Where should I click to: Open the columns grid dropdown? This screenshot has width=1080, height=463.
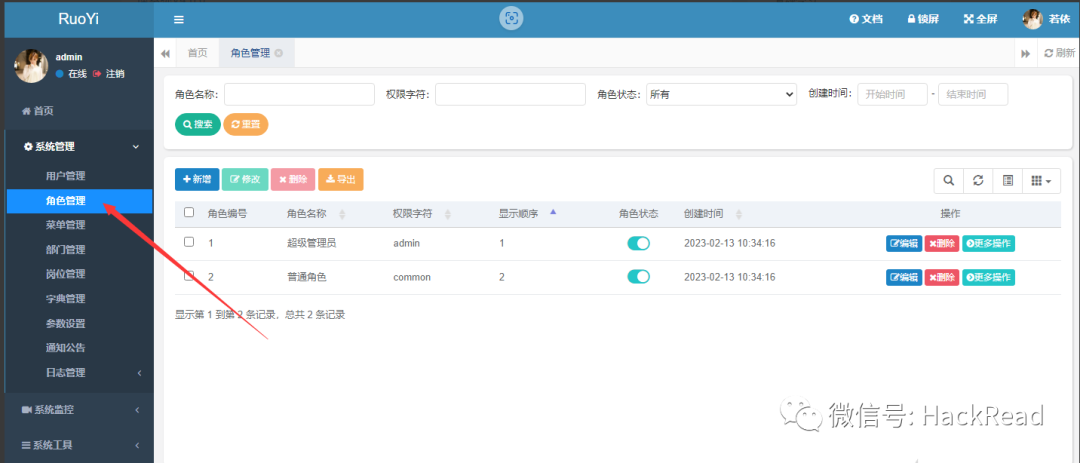click(1041, 181)
